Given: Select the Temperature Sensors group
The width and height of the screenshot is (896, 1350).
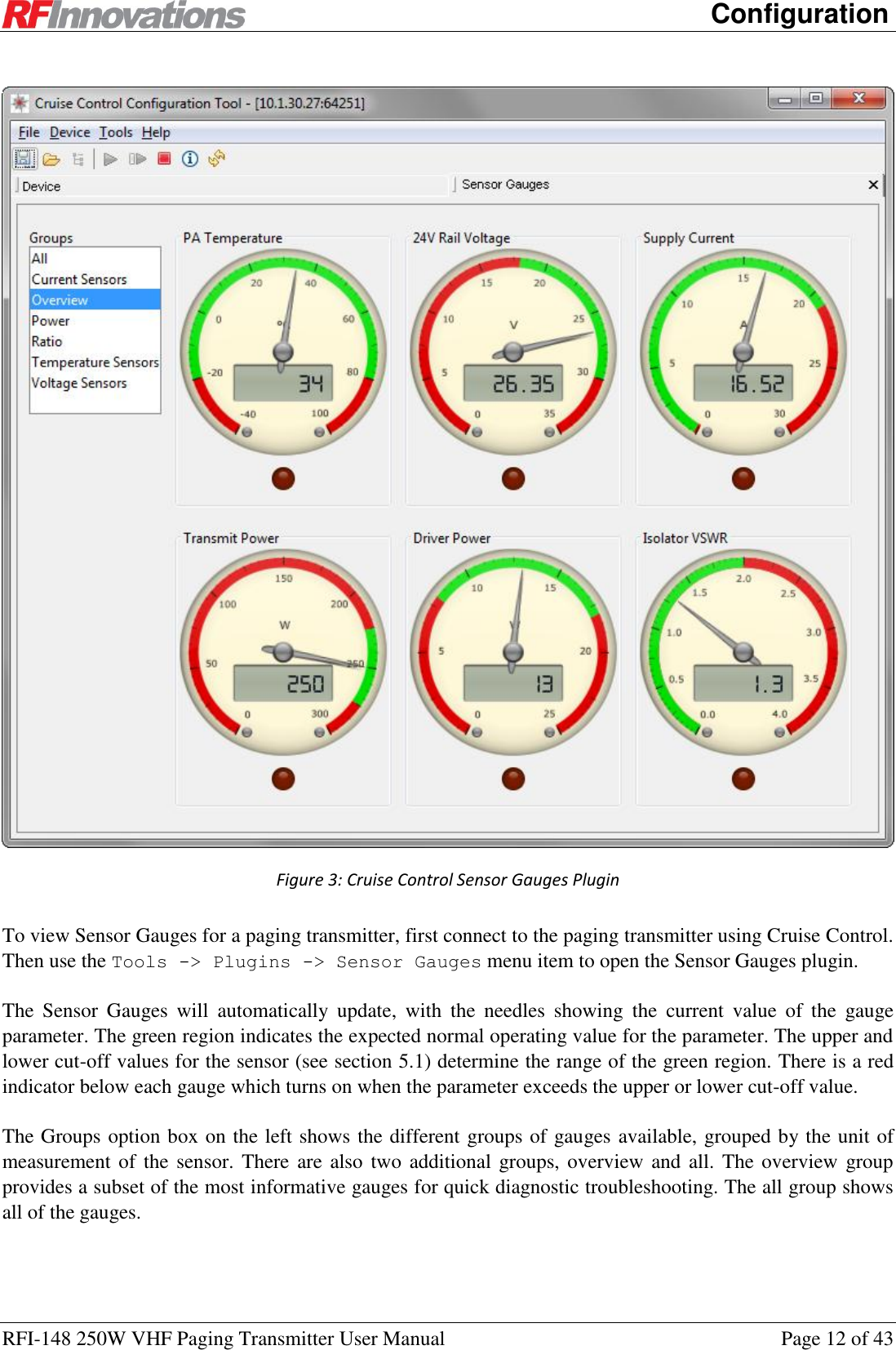Looking at the screenshot, I should pyautogui.click(x=95, y=362).
